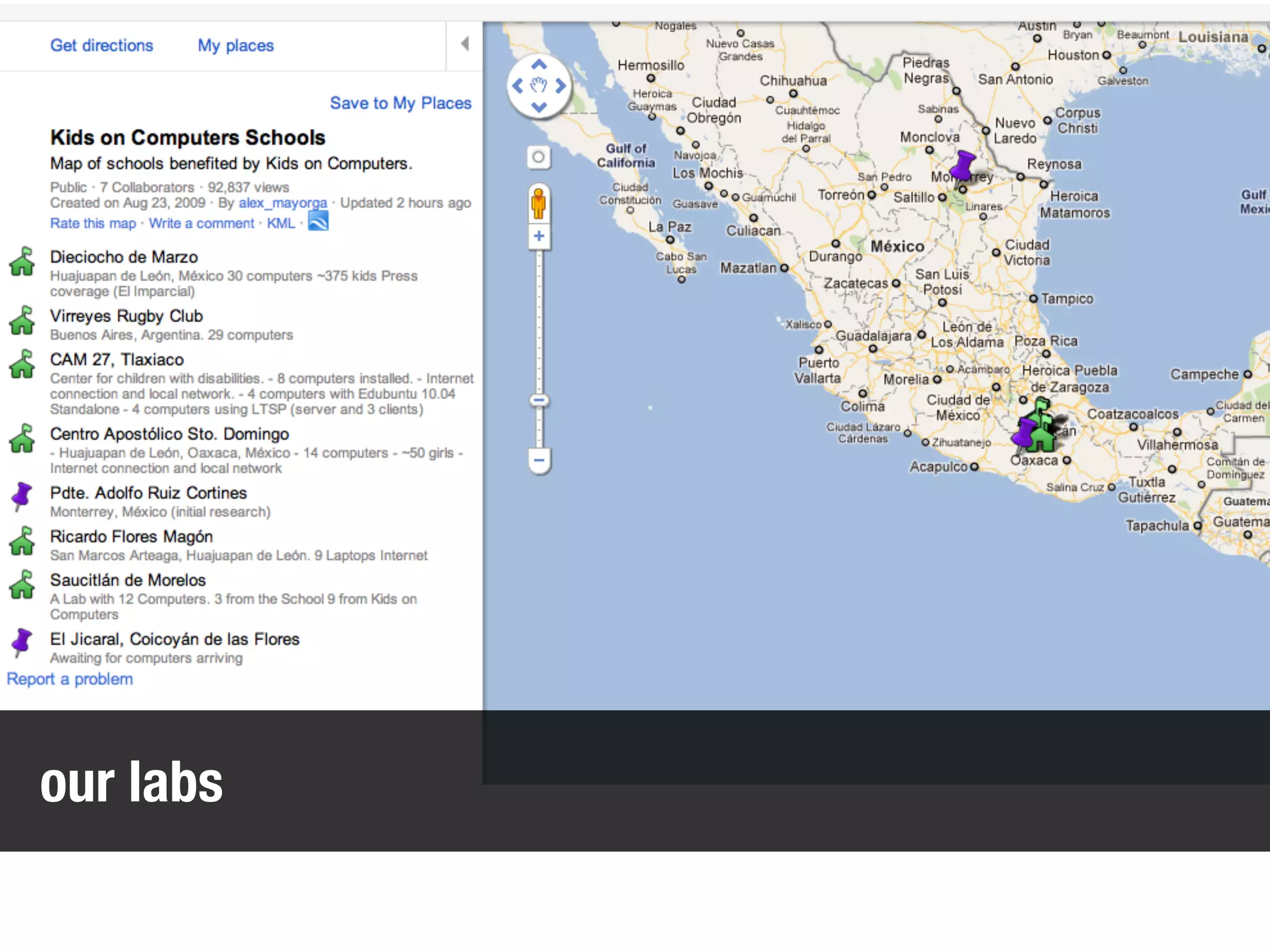
Task: Click the KML download link
Action: click(281, 224)
